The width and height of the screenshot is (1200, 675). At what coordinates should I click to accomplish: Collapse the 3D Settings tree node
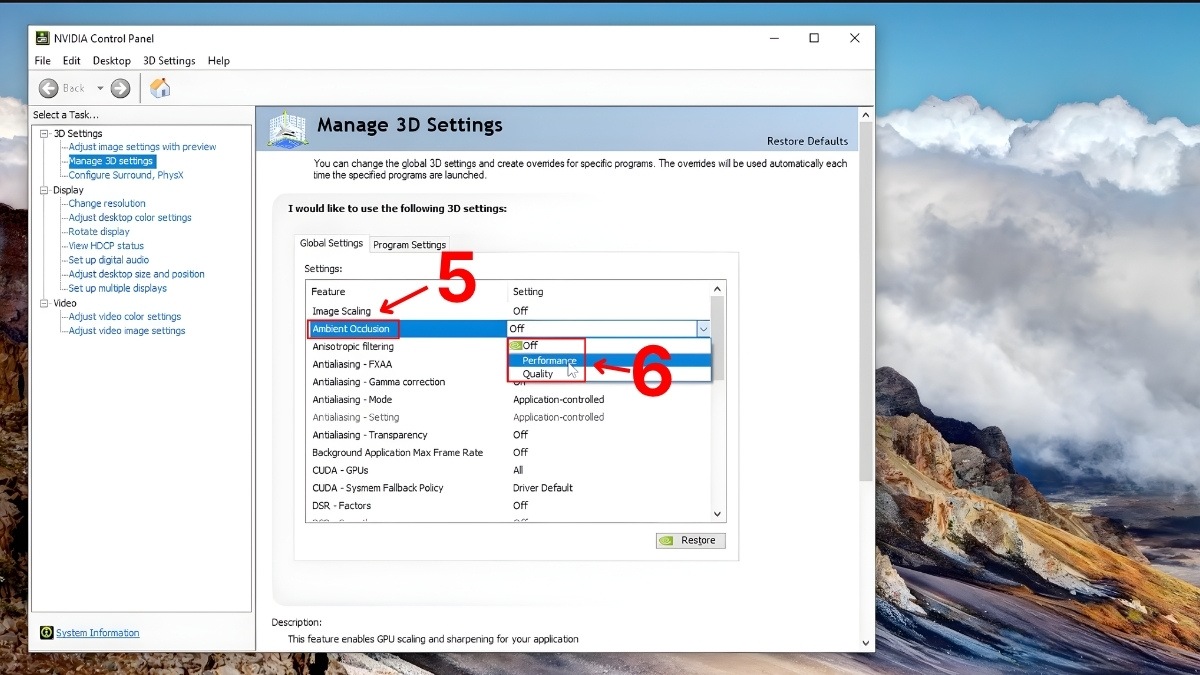click(44, 133)
